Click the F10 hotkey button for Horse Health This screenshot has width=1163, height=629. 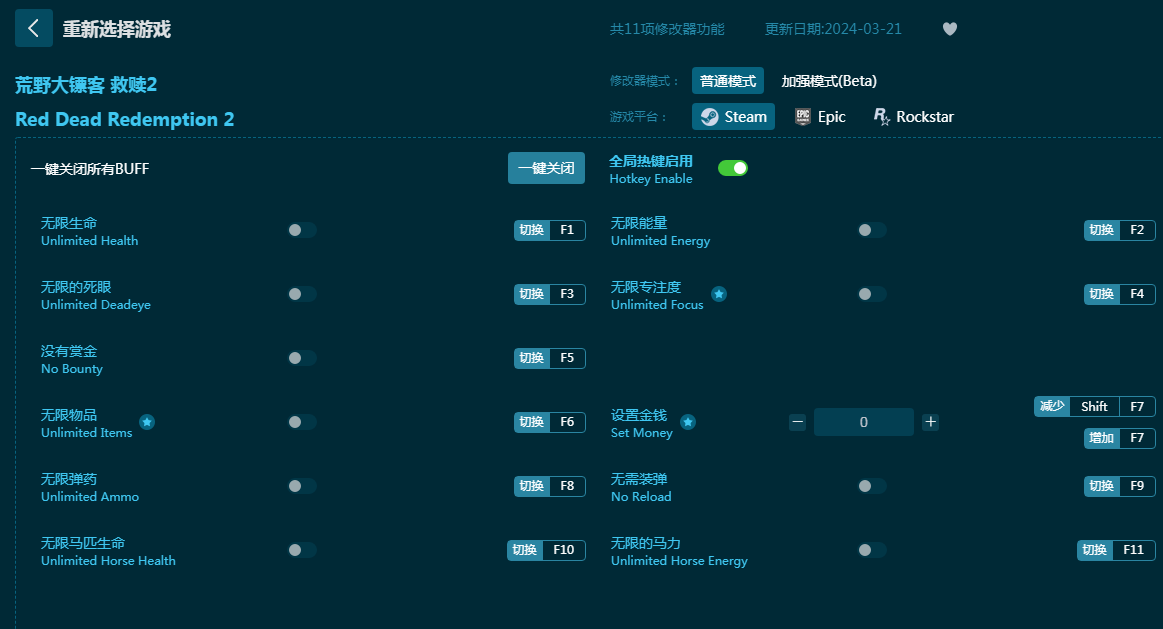(547, 550)
